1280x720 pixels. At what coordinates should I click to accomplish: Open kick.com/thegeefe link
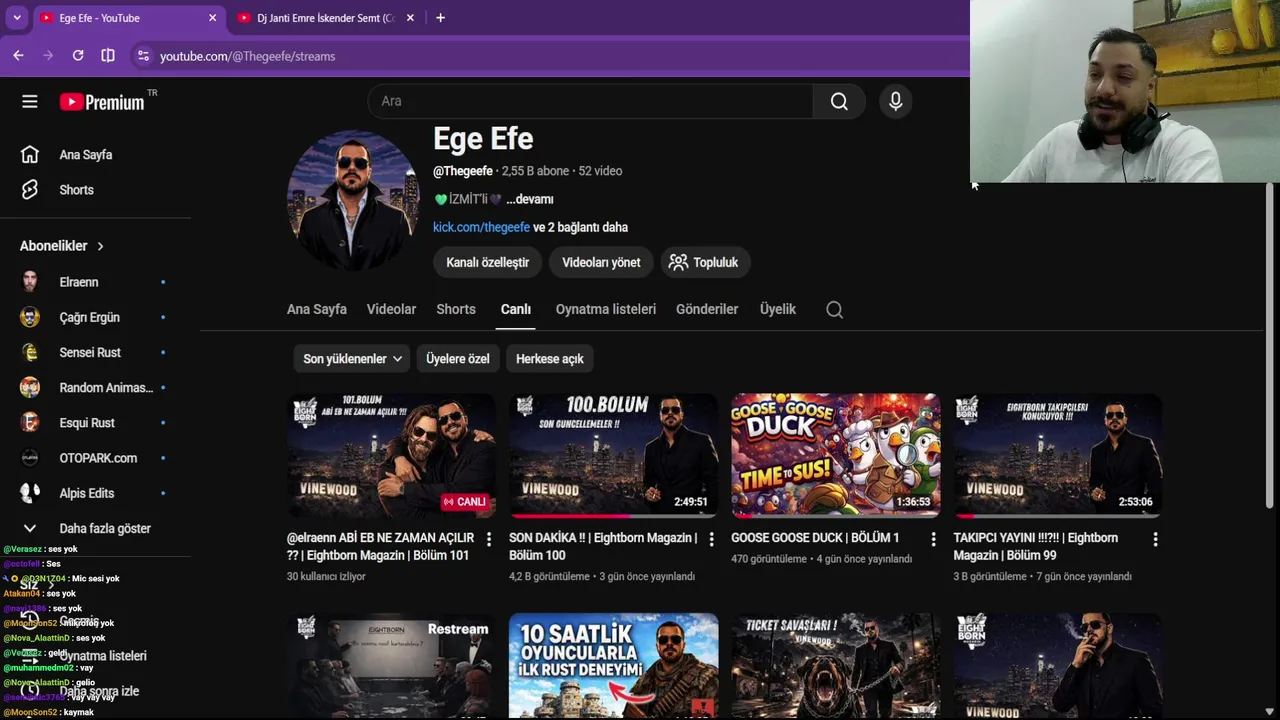point(481,227)
